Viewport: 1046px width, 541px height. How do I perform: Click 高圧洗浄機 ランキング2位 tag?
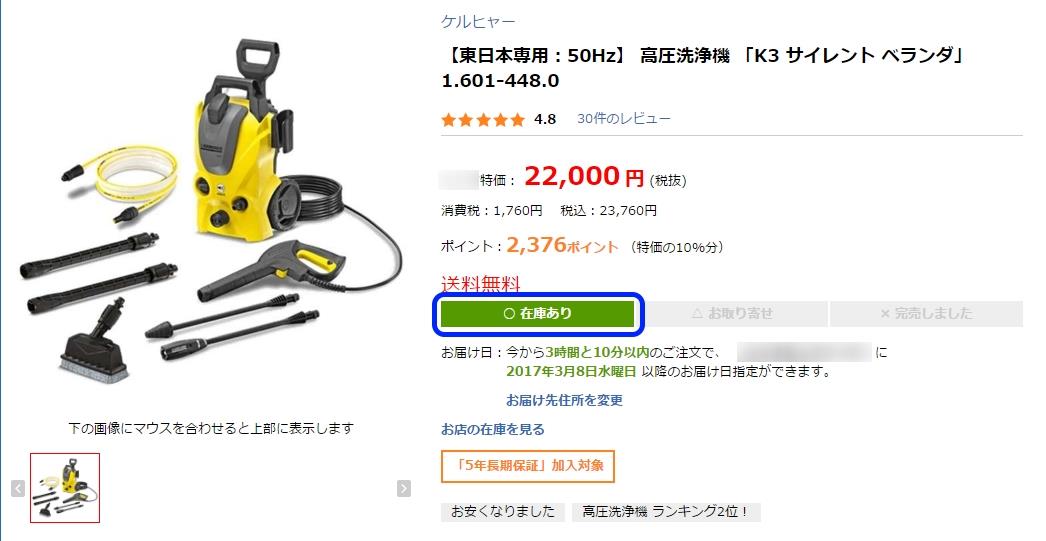click(666, 512)
